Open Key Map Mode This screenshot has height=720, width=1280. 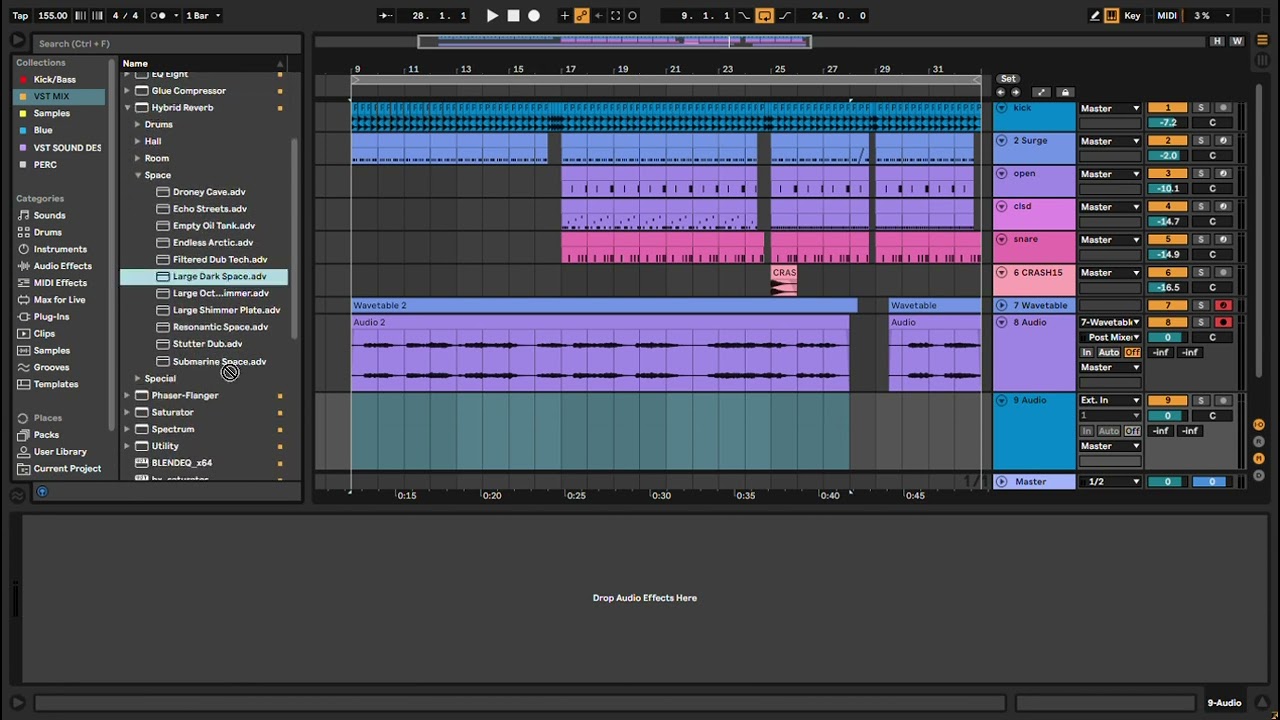pyautogui.click(x=1132, y=15)
